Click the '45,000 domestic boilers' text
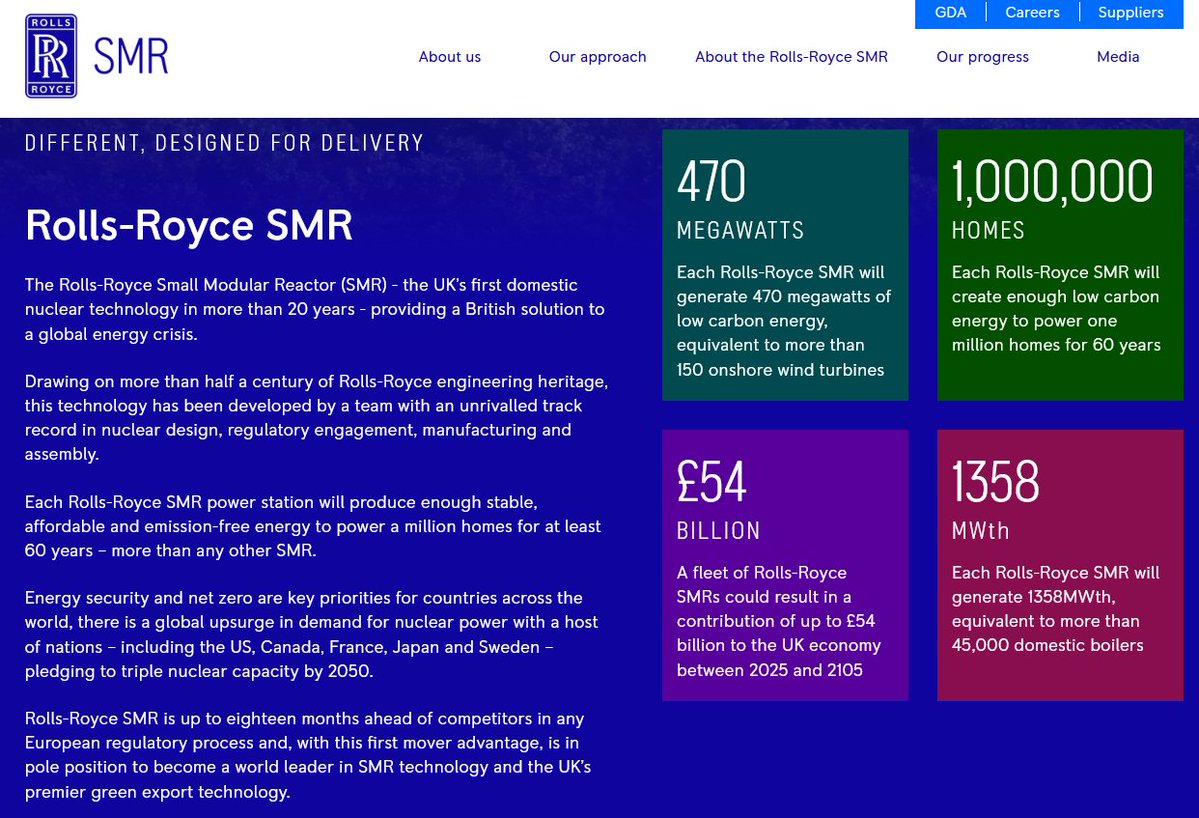Viewport: 1199px width, 818px height. pyautogui.click(x=1048, y=645)
